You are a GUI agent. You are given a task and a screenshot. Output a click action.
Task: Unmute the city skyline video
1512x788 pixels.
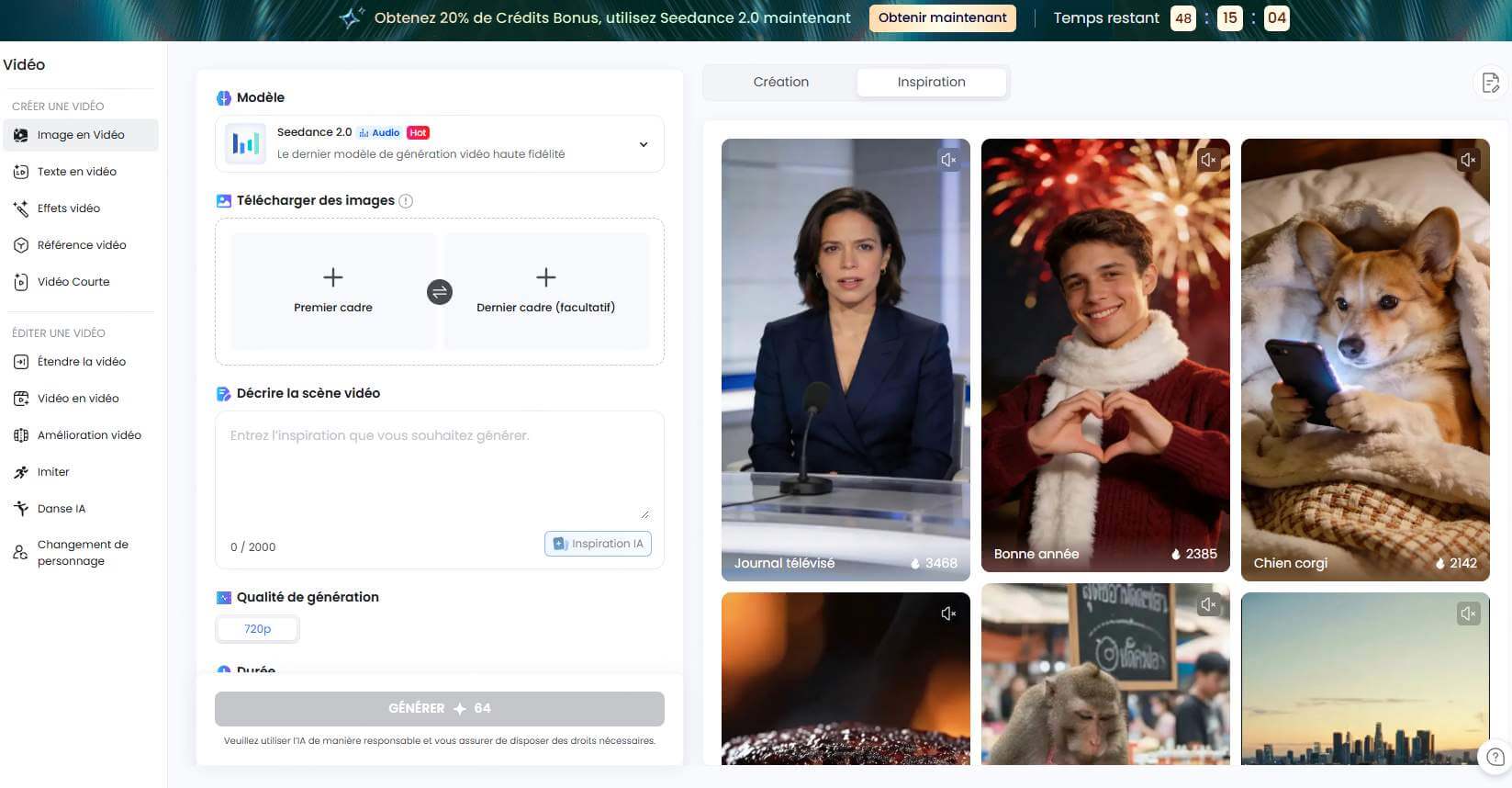[x=1468, y=614]
